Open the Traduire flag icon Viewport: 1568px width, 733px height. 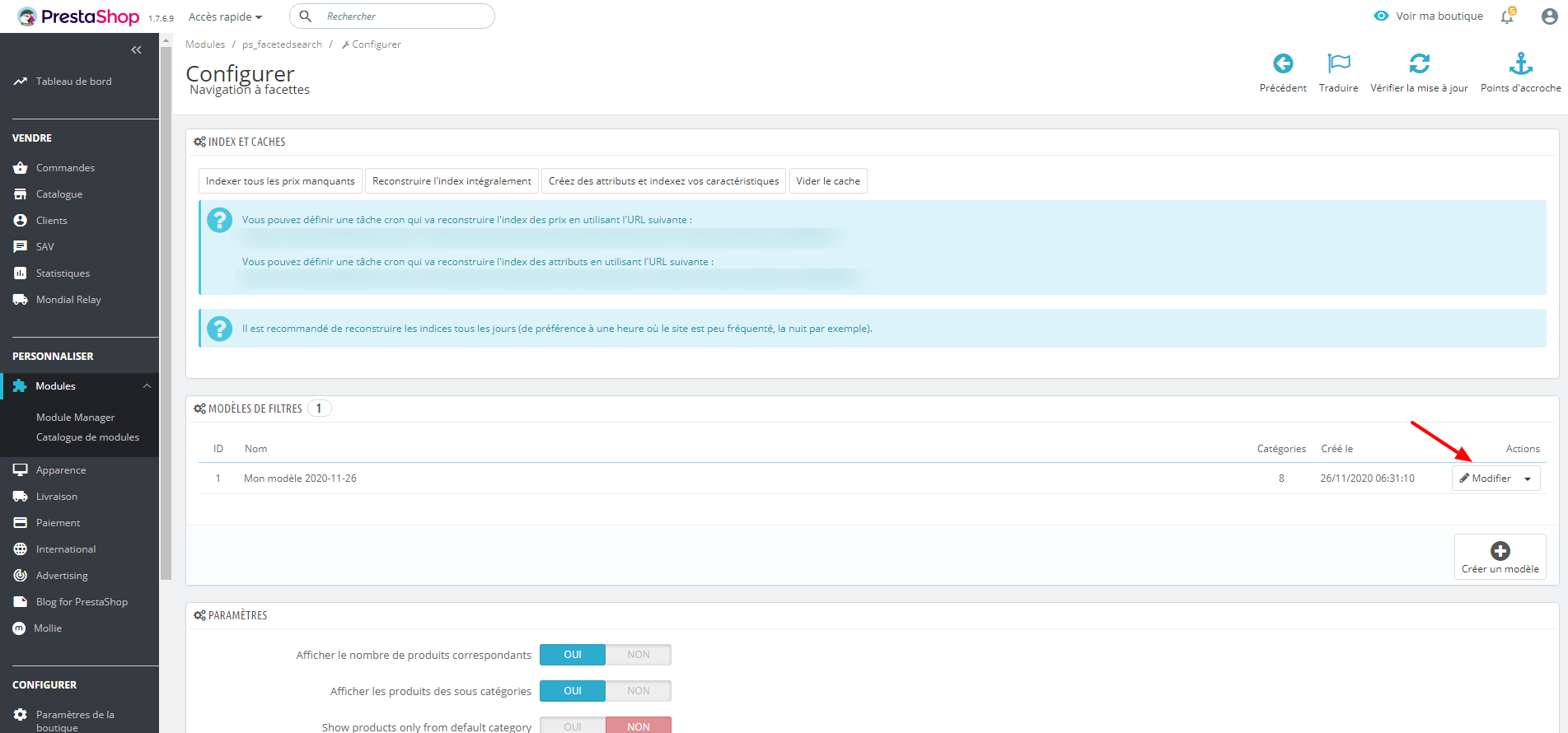point(1339,63)
